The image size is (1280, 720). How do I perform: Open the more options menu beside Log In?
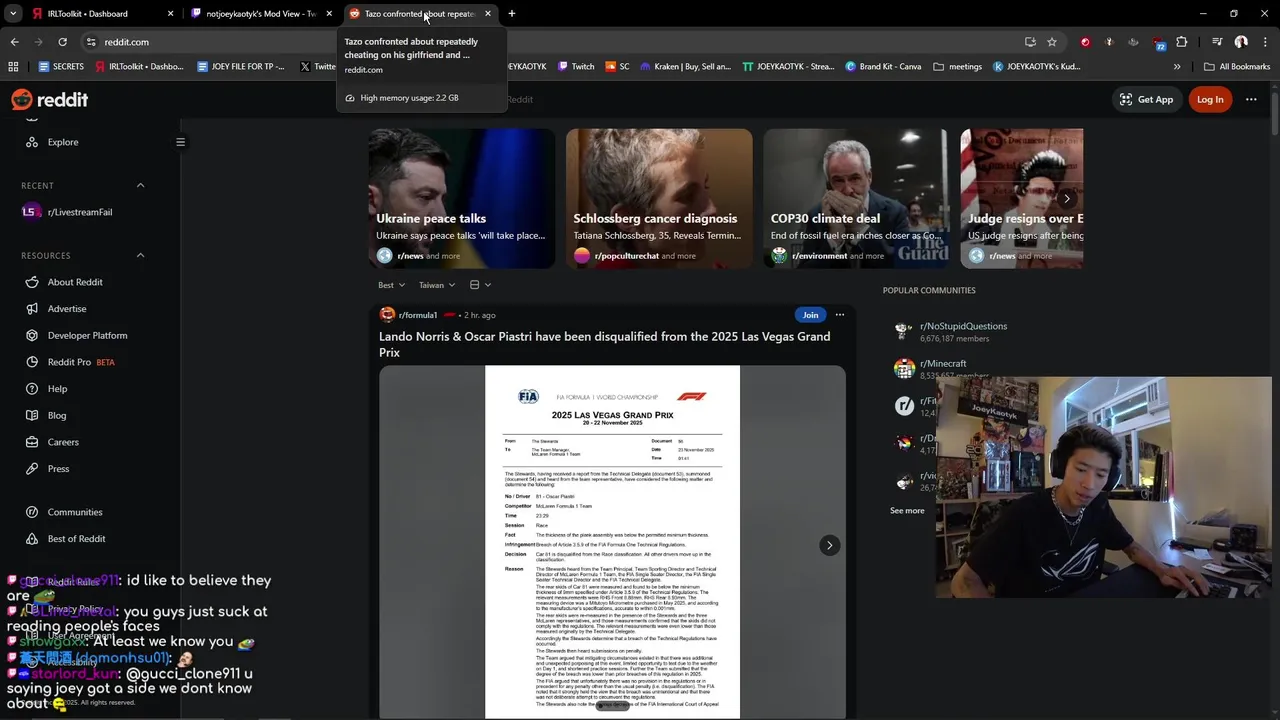pyautogui.click(x=1251, y=99)
